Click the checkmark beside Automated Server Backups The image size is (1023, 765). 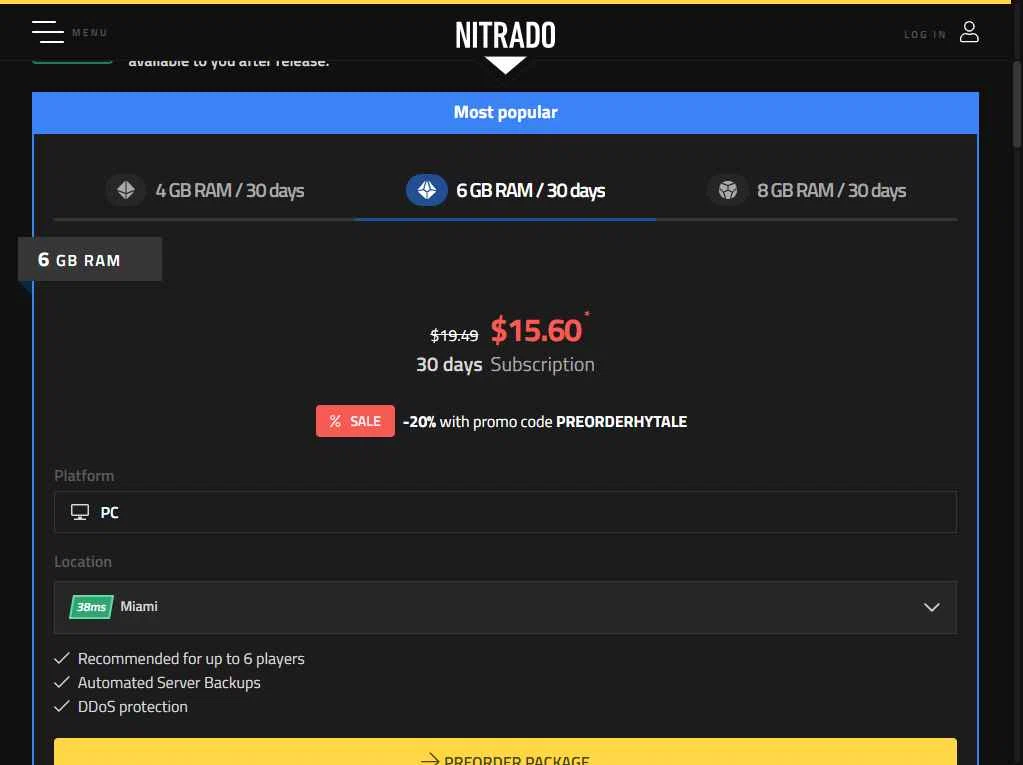pos(62,682)
